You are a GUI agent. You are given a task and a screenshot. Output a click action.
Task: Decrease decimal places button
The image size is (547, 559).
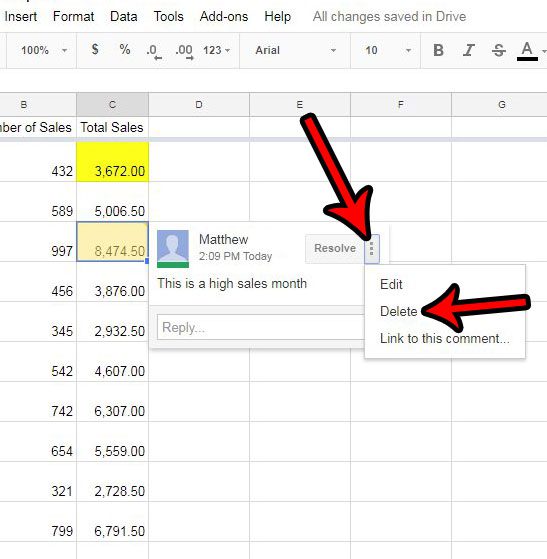pos(154,51)
